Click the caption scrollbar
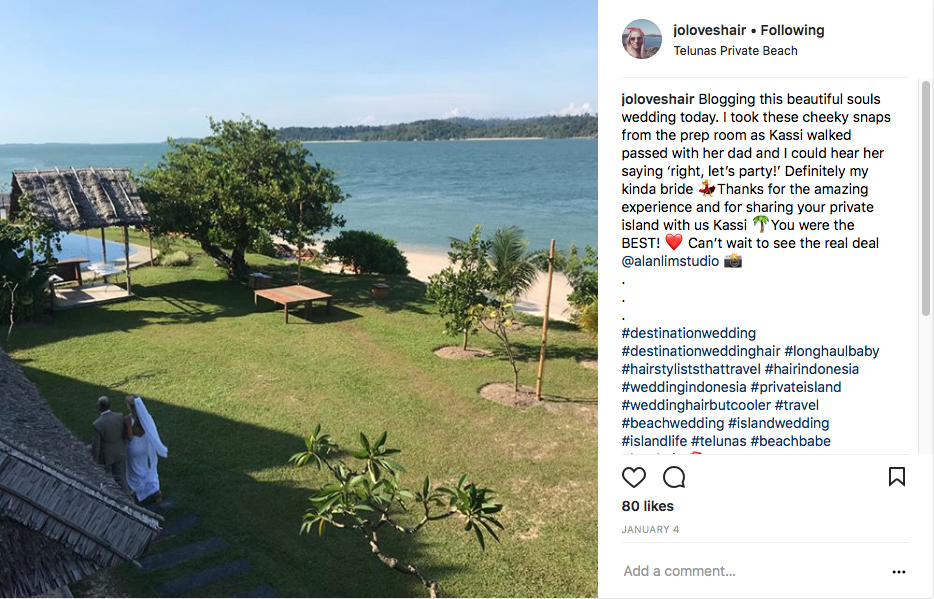Image resolution: width=934 pixels, height=599 pixels. click(926, 198)
